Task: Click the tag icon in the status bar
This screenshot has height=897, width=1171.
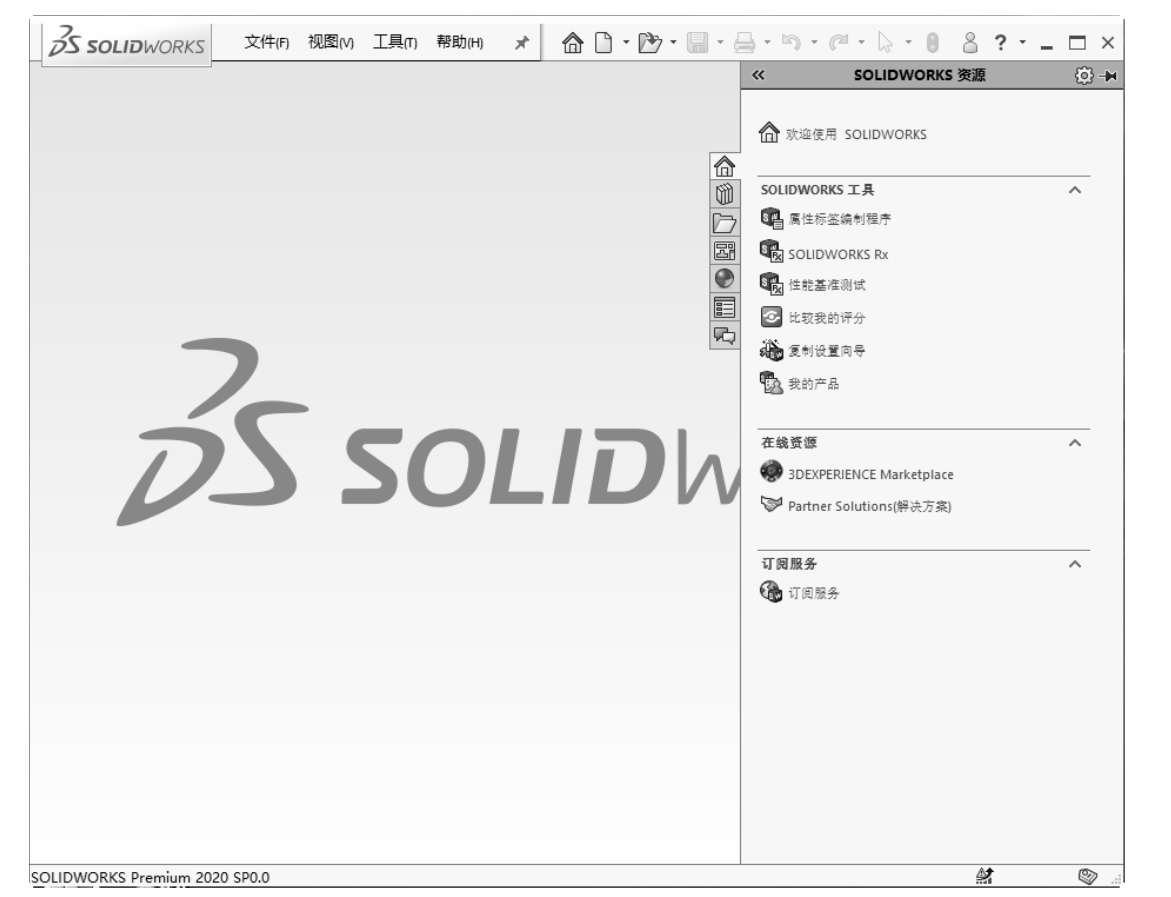Action: pos(1087,875)
